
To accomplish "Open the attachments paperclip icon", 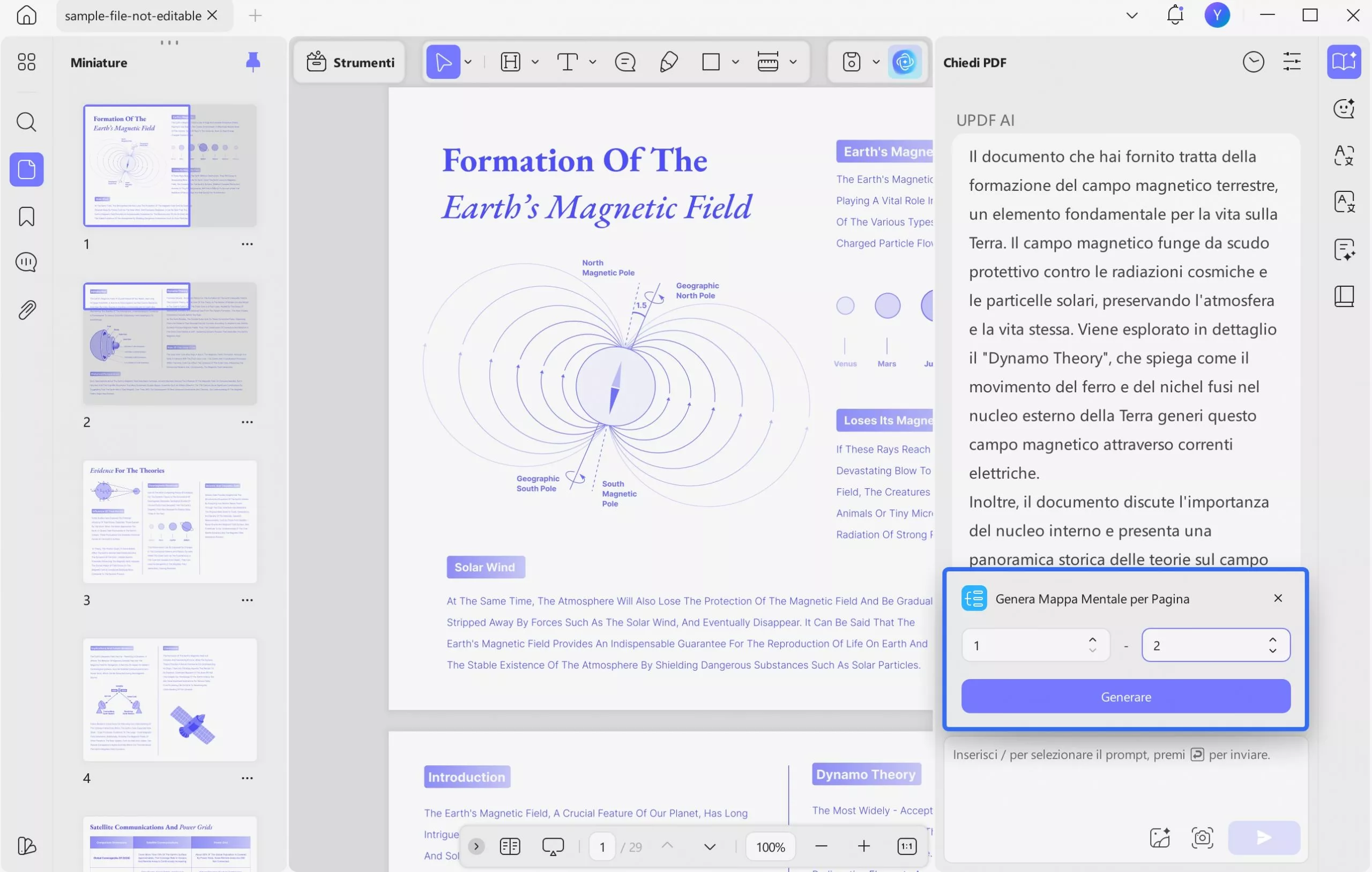I will tap(26, 310).
